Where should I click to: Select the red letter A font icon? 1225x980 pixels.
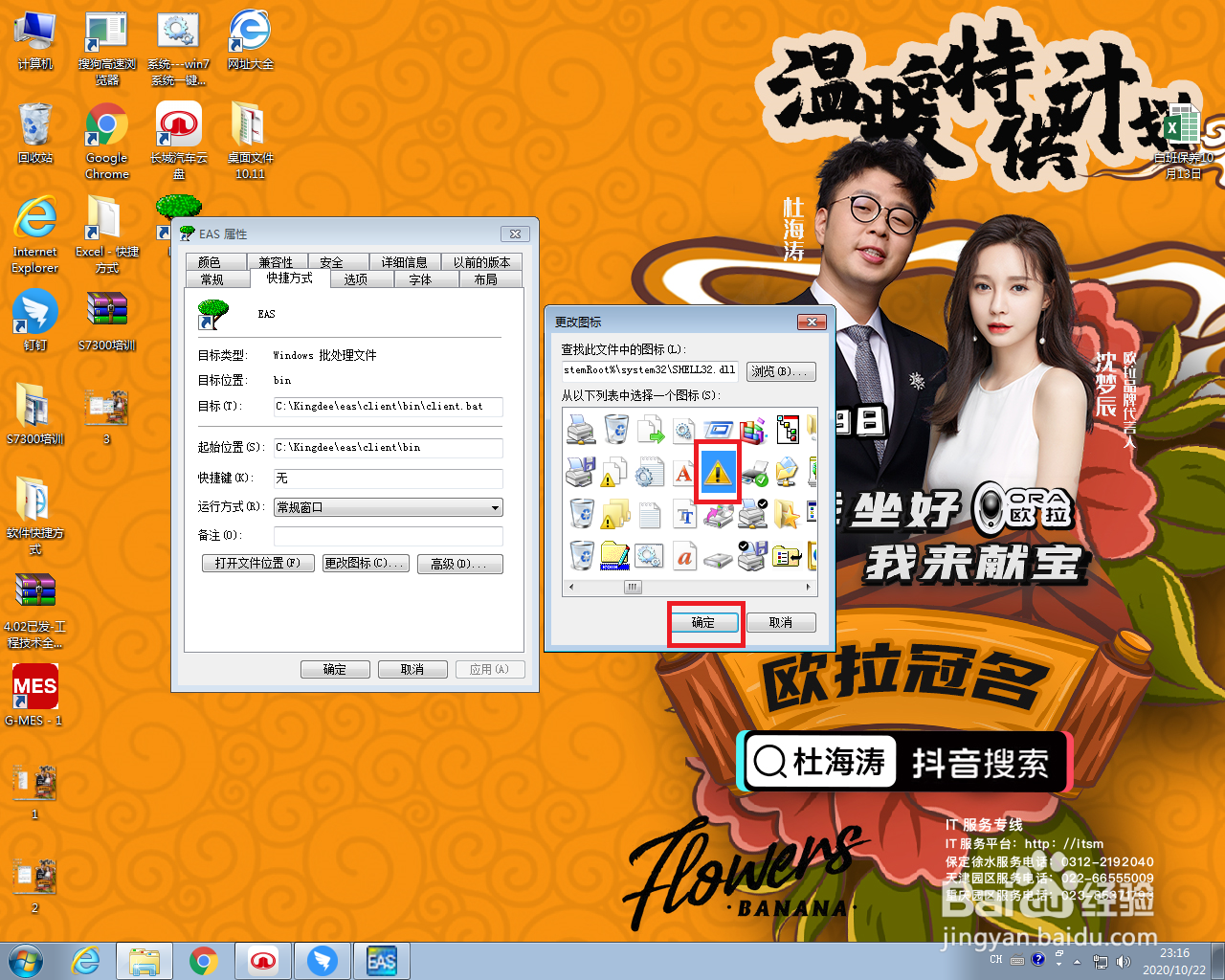[684, 472]
